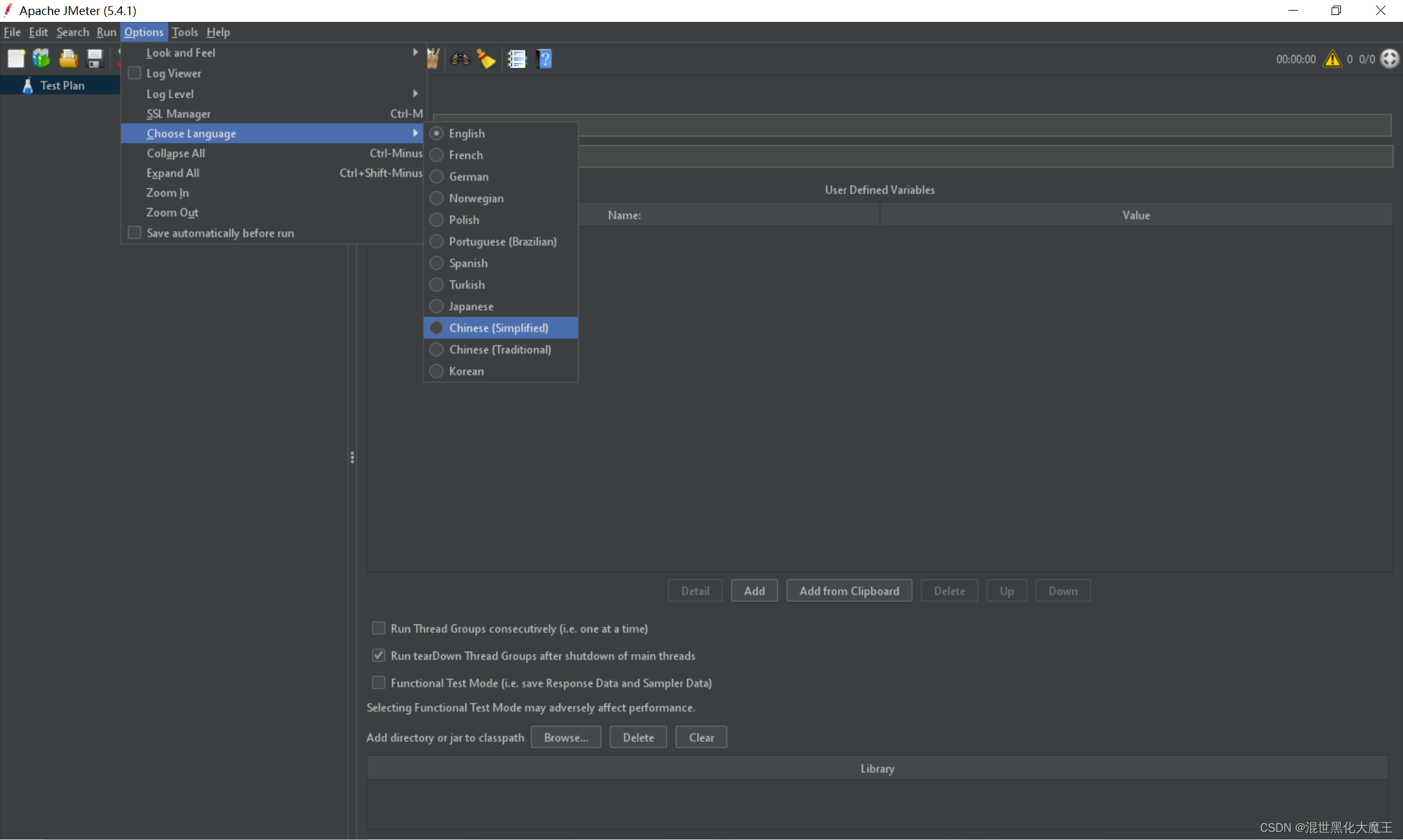
Task: Check Run Thread Groups consecutively
Action: tap(378, 628)
